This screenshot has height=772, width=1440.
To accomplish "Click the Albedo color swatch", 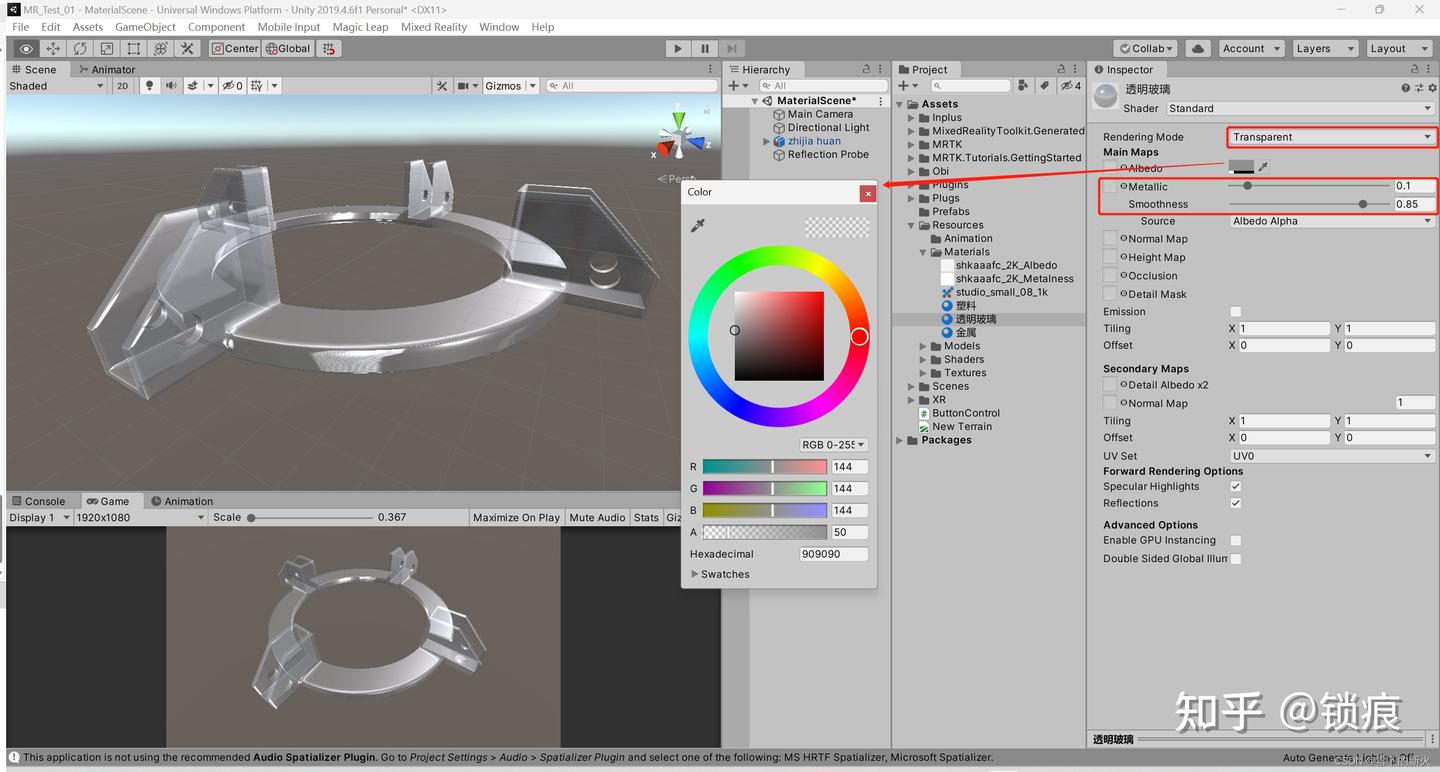I will [x=1241, y=167].
